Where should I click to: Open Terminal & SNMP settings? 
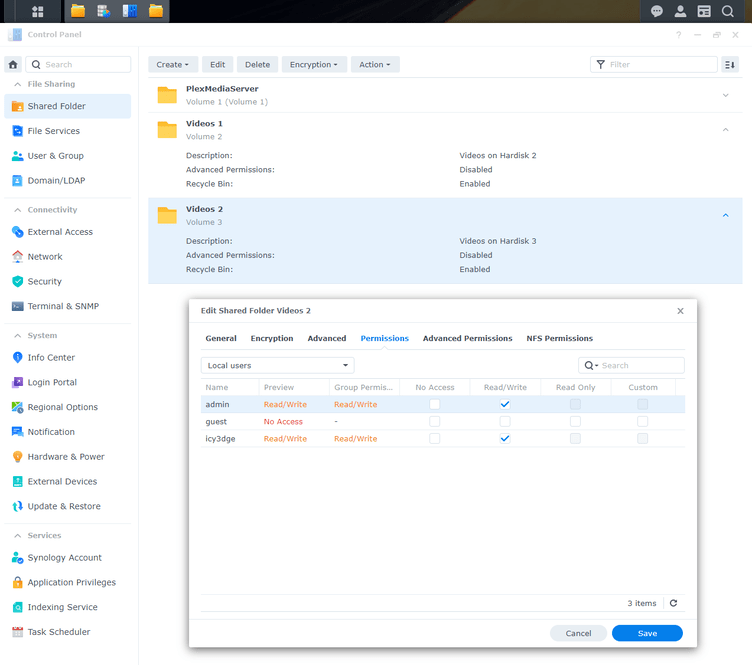tap(68, 306)
